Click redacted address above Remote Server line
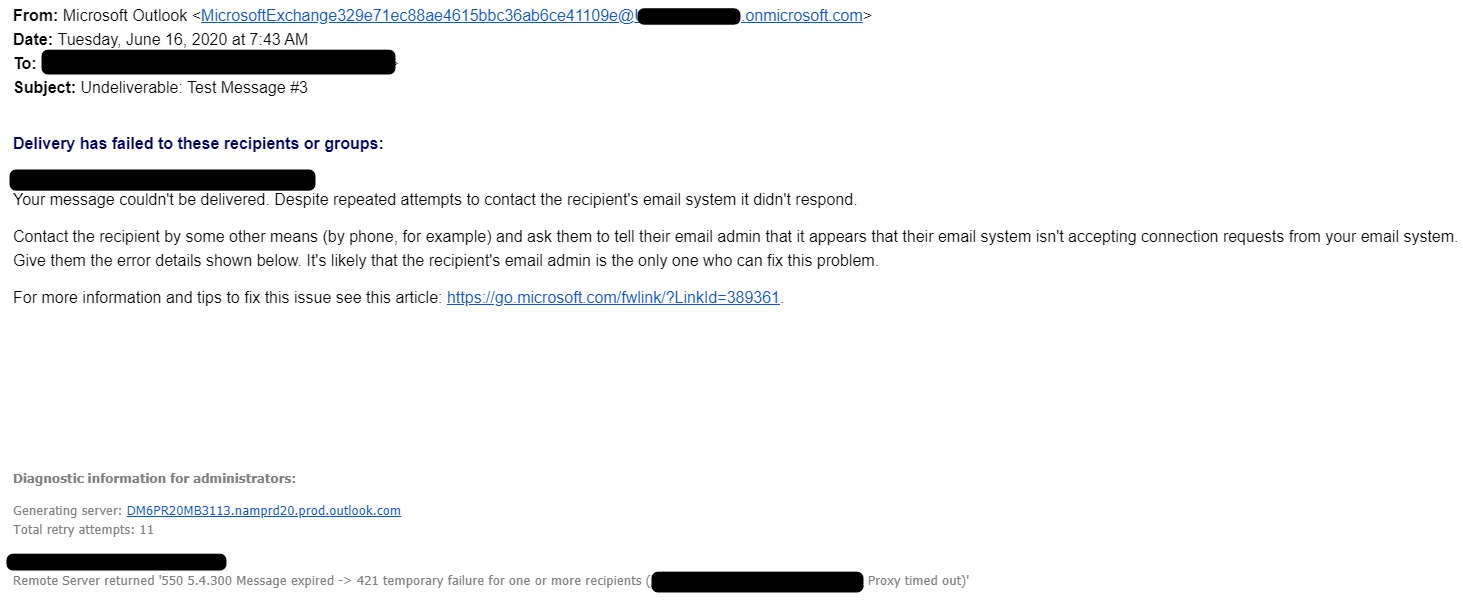The height and width of the screenshot is (605, 1463). (x=117, y=562)
